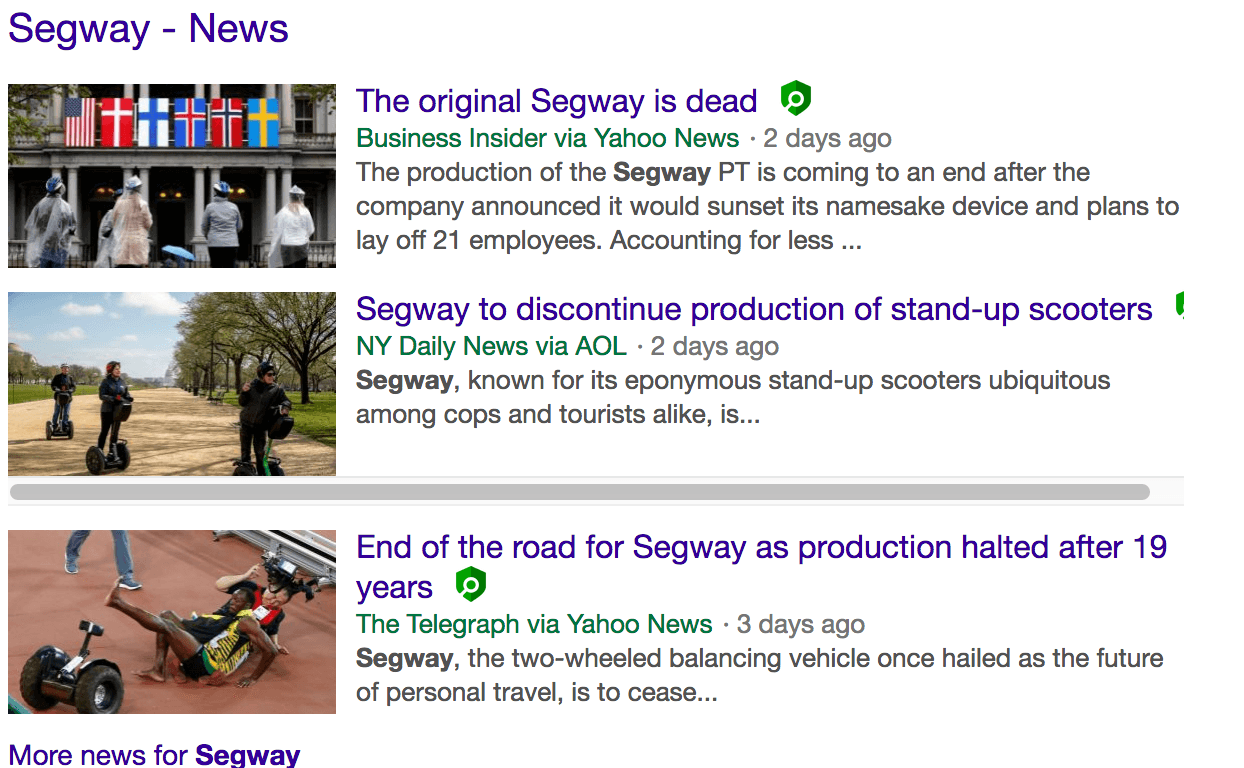Click the "NY Daily News via AOL" source
The height and width of the screenshot is (768, 1244).
pos(491,346)
